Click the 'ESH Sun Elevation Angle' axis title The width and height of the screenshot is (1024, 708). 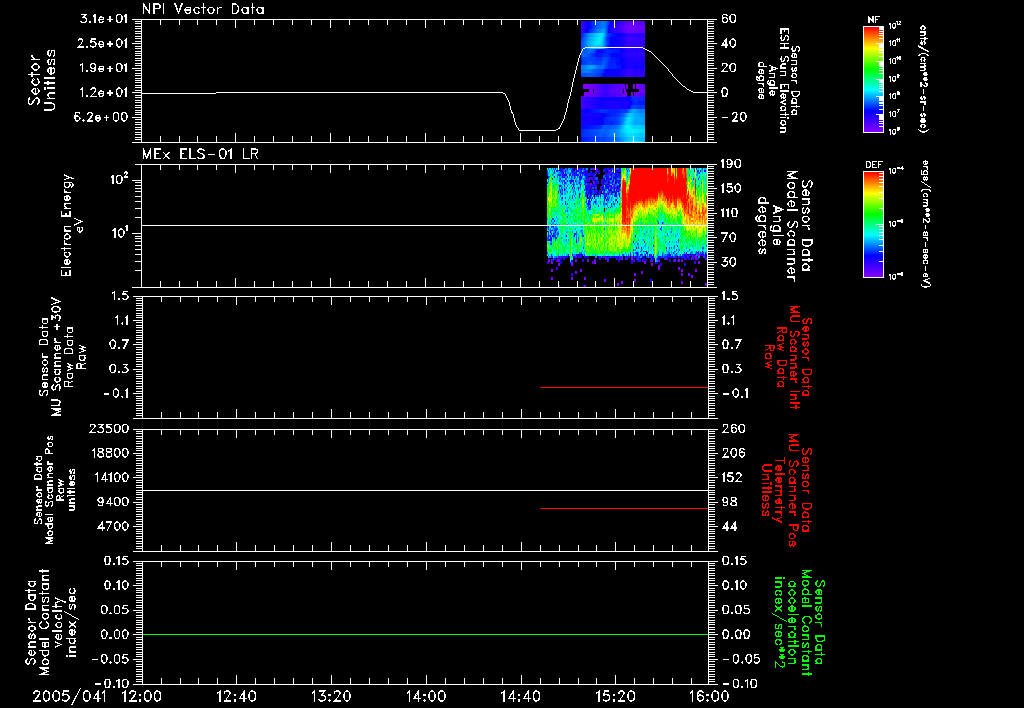778,80
